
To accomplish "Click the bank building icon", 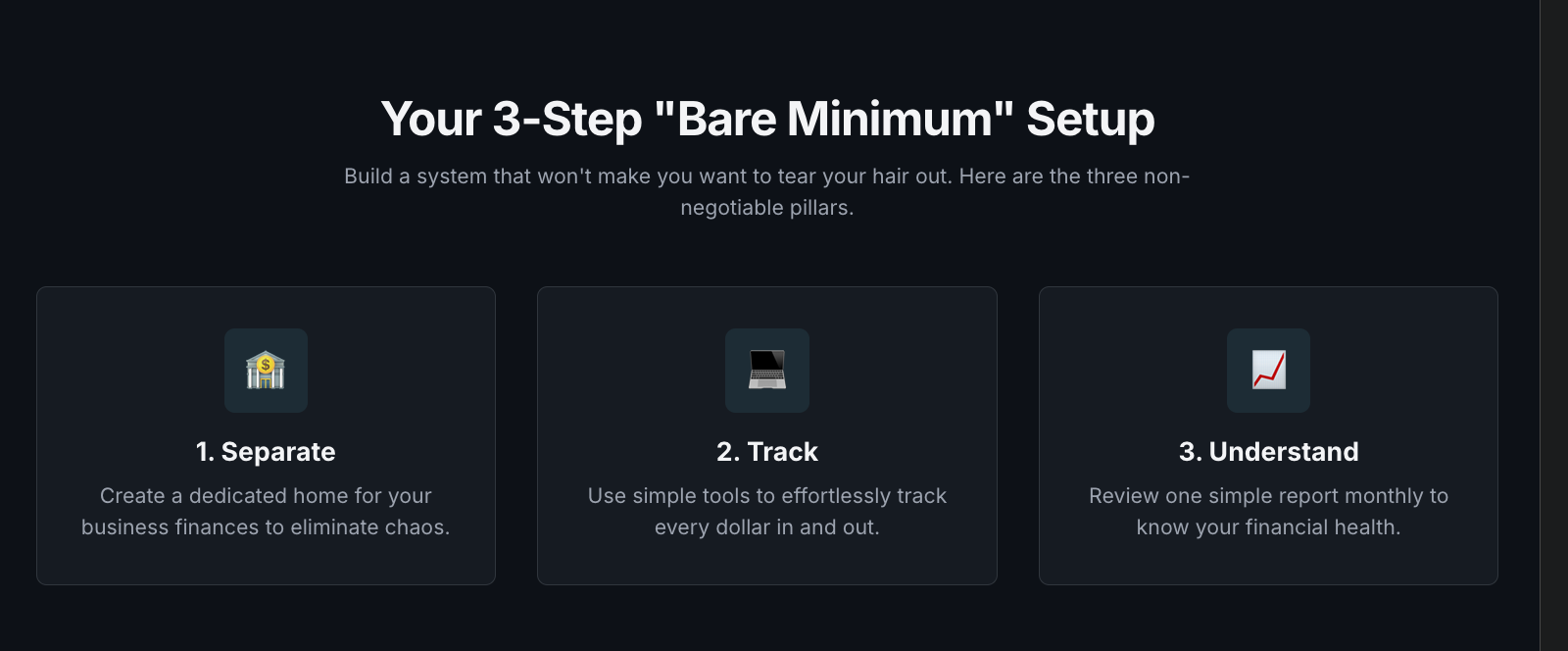I will pos(266,371).
